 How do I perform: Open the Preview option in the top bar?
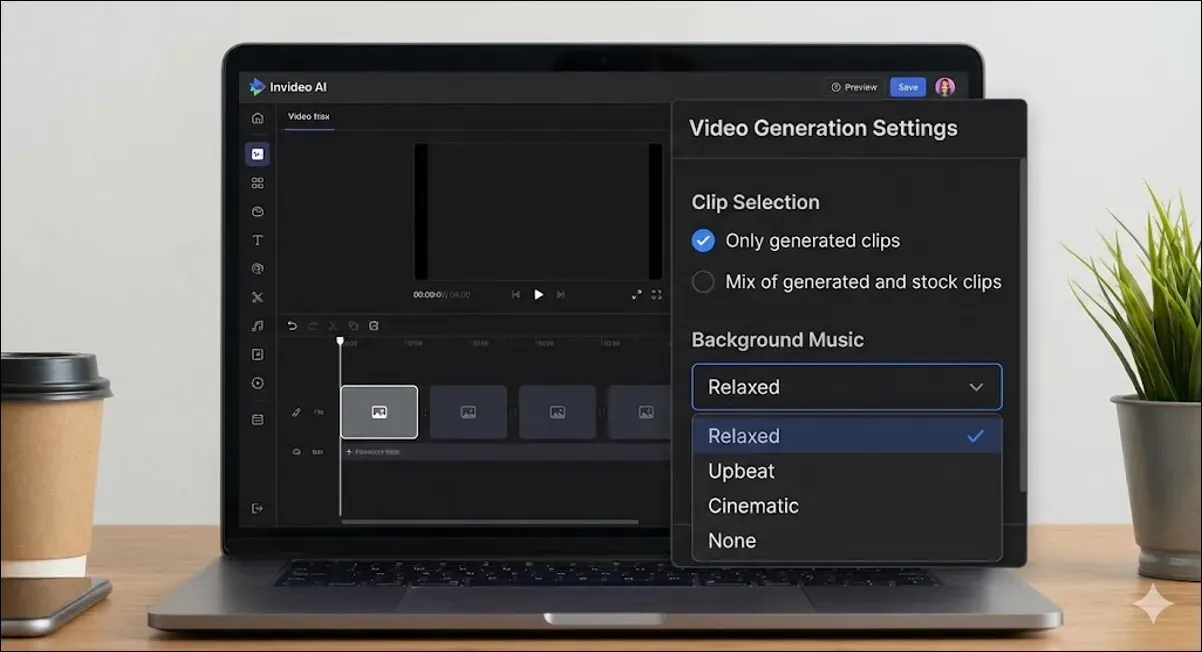click(855, 87)
